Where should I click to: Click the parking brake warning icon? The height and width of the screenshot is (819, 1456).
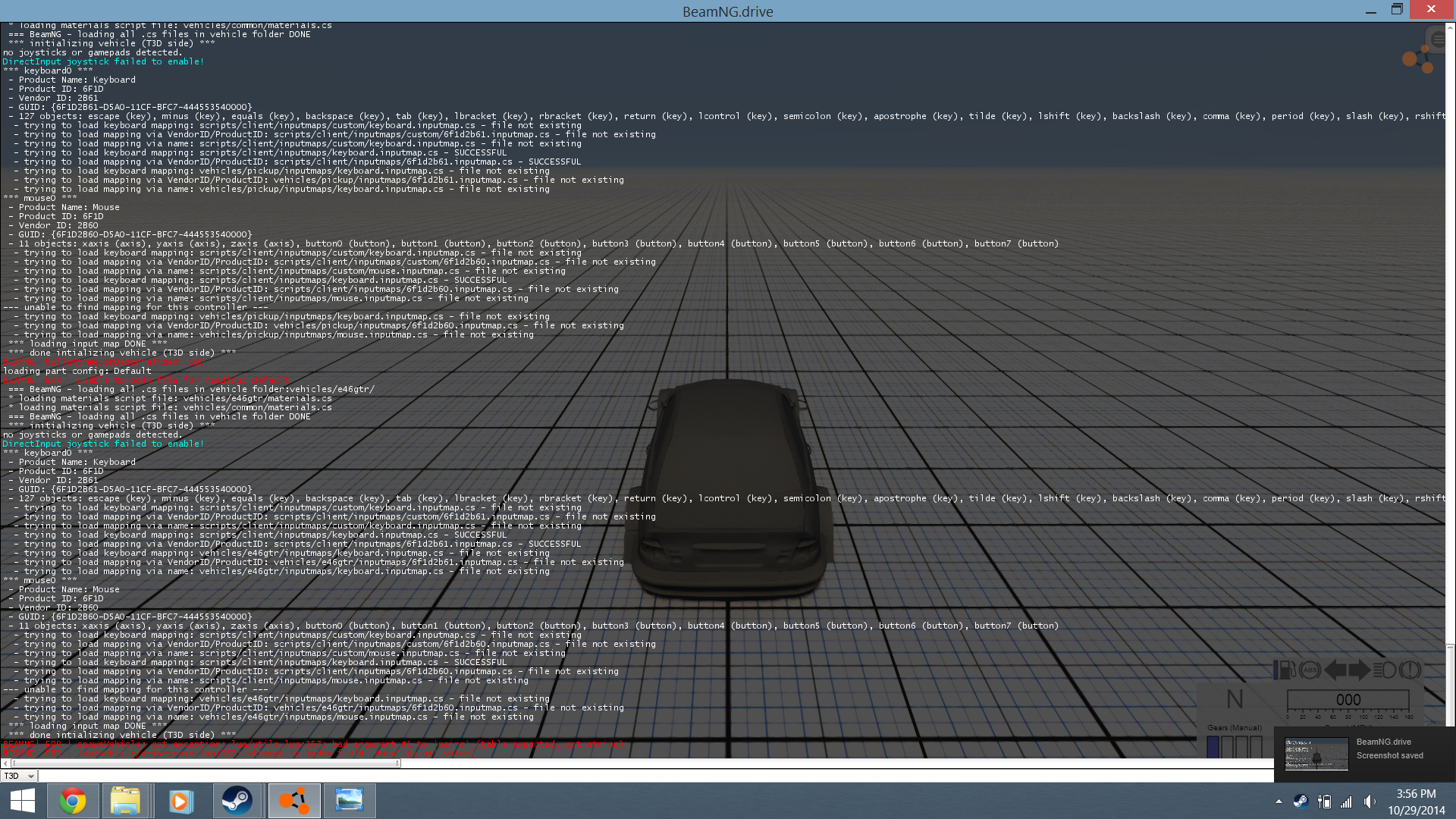point(1410,670)
